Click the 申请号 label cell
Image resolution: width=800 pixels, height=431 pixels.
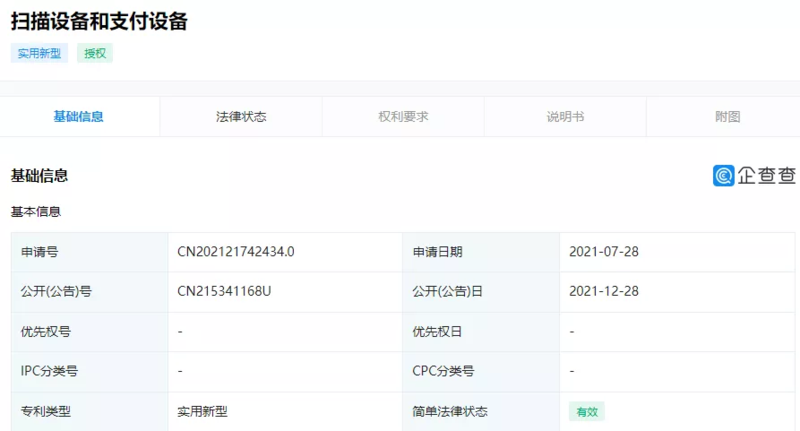tap(90, 252)
